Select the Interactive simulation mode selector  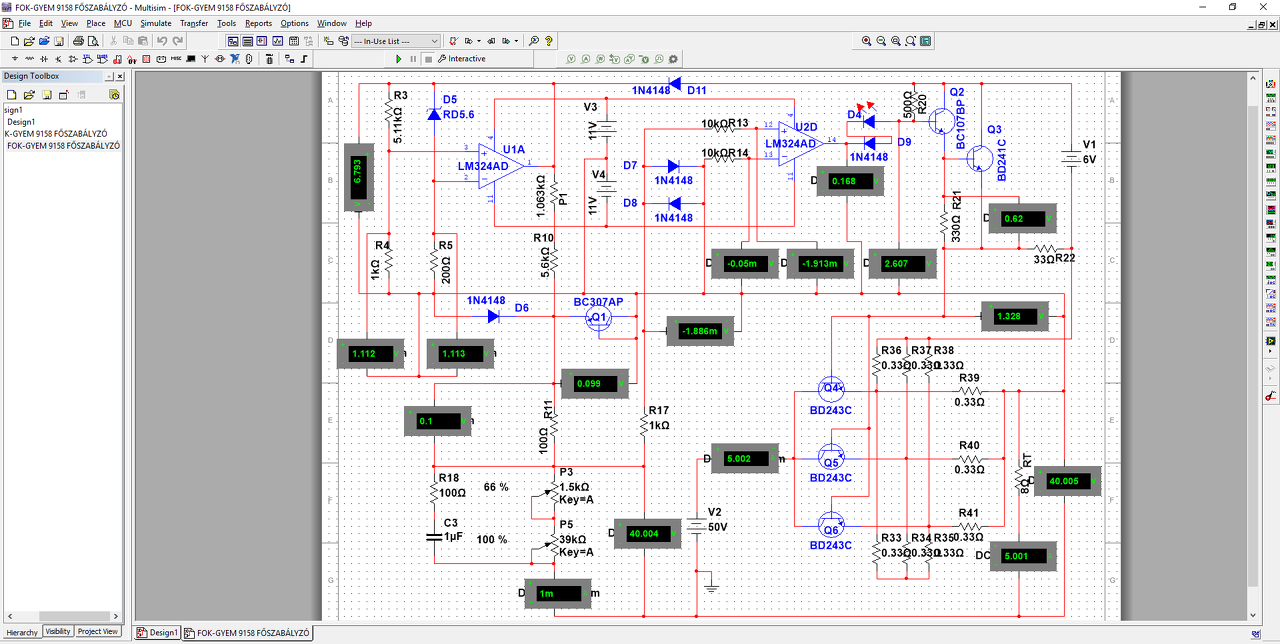[461, 59]
